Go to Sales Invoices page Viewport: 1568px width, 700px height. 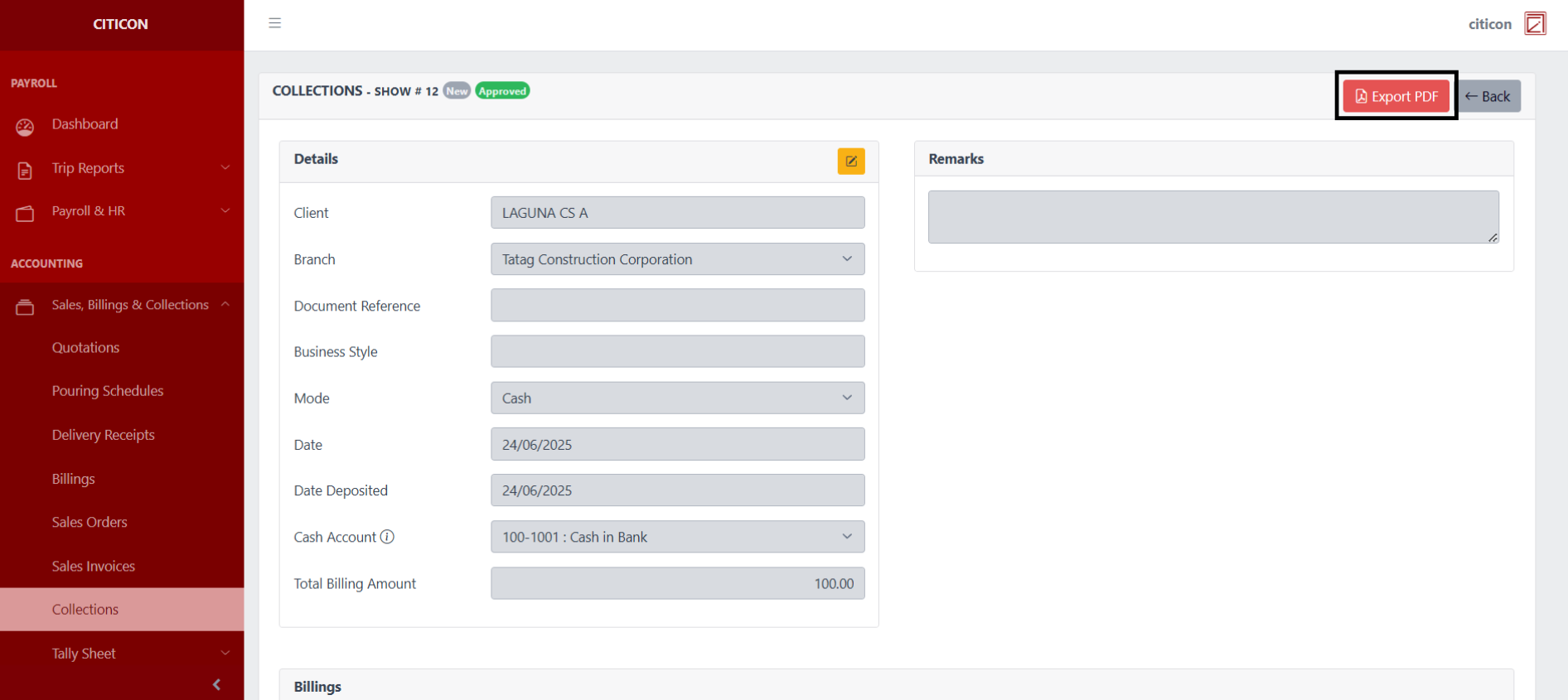93,567
